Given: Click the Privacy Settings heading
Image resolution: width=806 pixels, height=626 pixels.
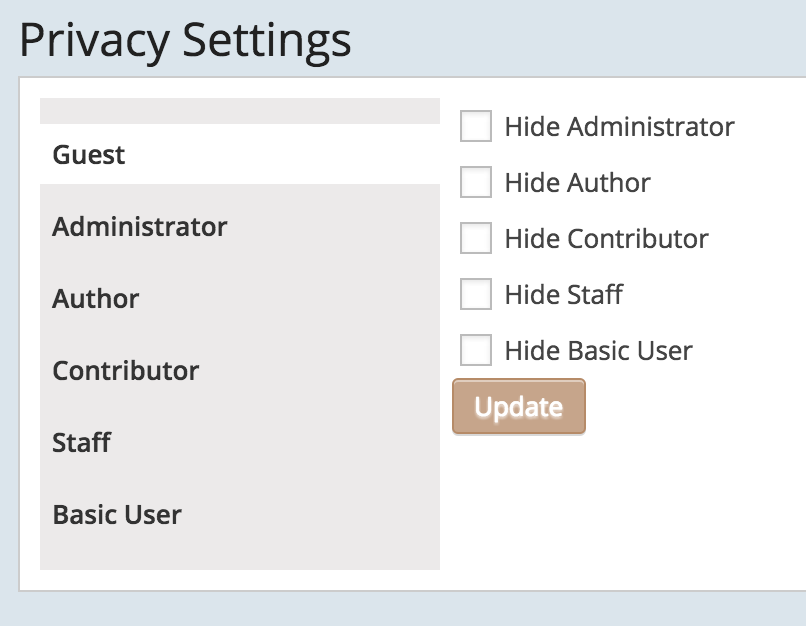Looking at the screenshot, I should pyautogui.click(x=185, y=42).
